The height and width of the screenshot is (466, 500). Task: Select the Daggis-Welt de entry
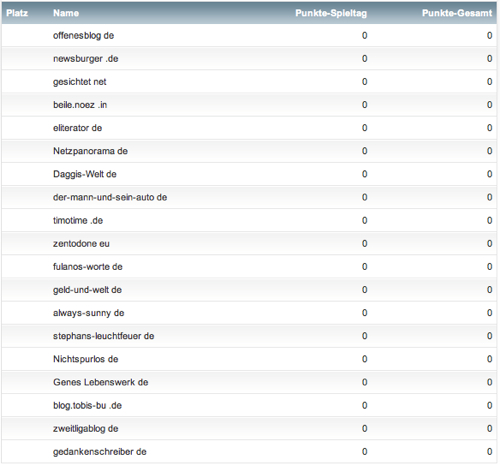(85, 174)
